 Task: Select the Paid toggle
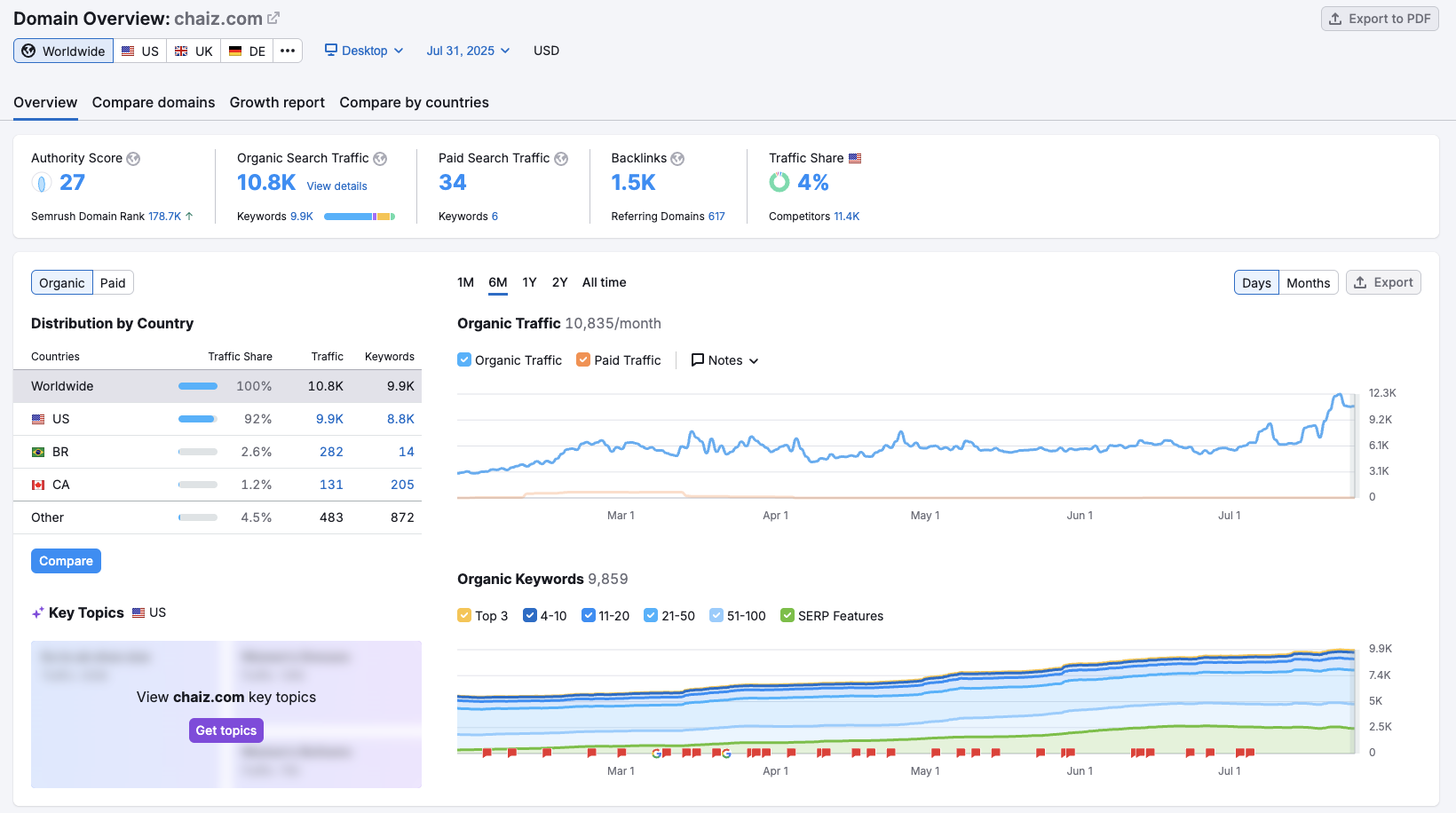pyautogui.click(x=113, y=283)
